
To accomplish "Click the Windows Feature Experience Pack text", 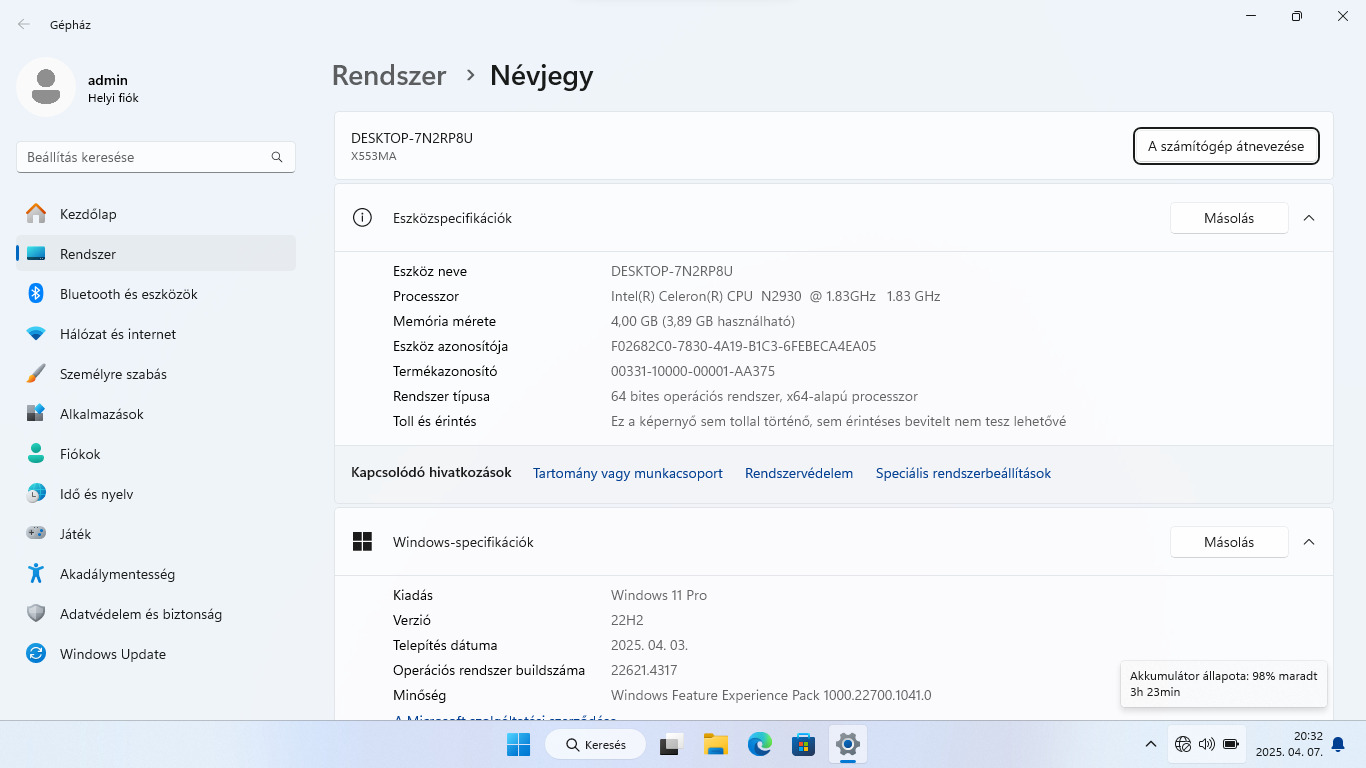I will pos(771,695).
